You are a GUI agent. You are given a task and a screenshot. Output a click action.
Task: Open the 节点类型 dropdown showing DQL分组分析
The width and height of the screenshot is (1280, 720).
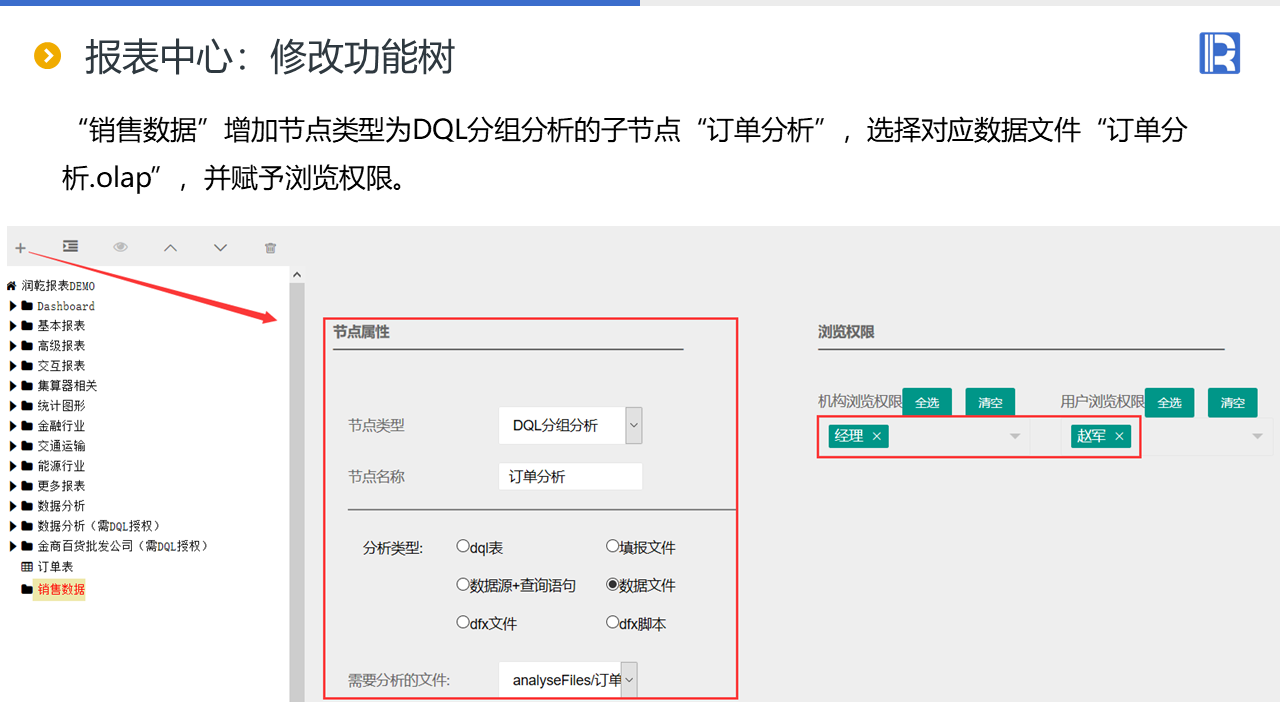(570, 425)
